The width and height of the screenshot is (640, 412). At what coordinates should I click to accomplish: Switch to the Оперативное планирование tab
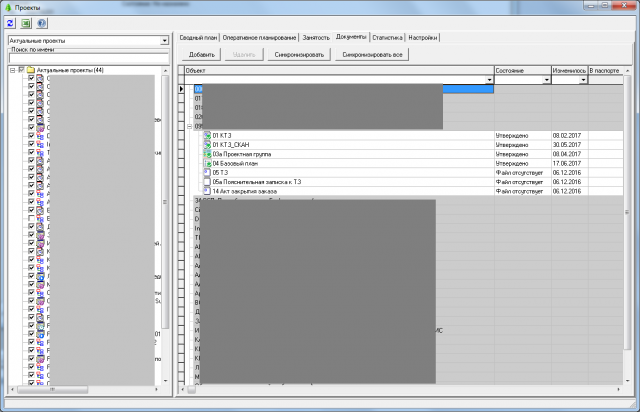[x=259, y=38]
